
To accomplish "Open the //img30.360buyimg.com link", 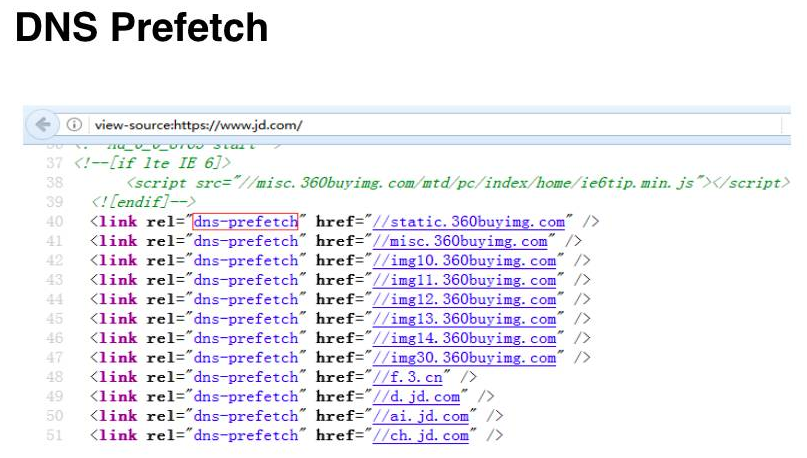I will coord(464,358).
